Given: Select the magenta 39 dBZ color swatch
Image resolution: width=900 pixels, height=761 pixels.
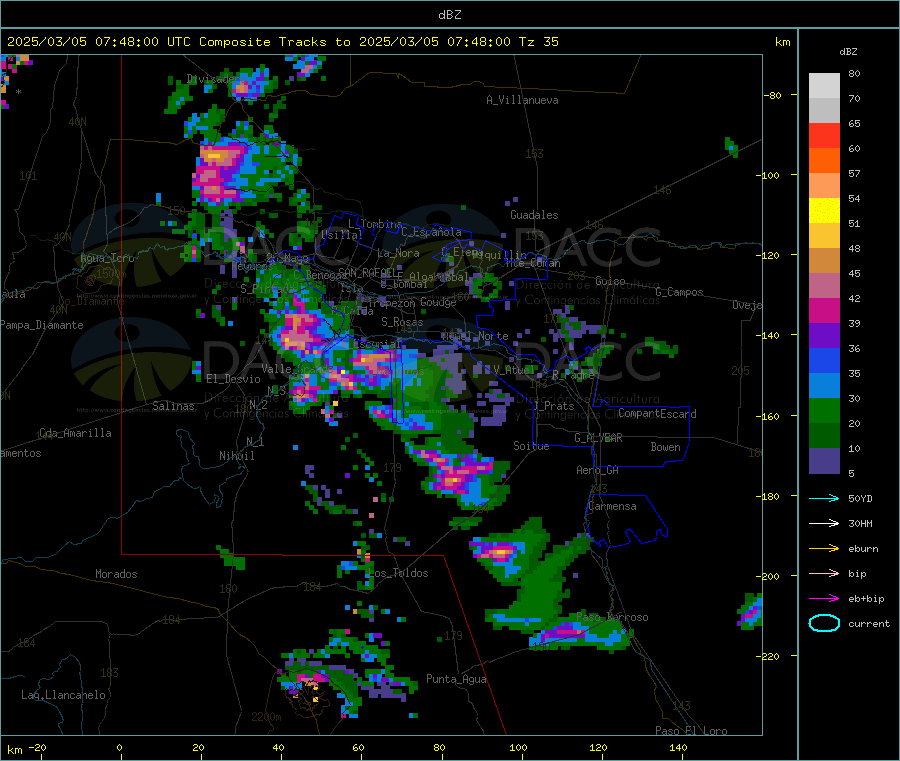Looking at the screenshot, I should [x=824, y=310].
